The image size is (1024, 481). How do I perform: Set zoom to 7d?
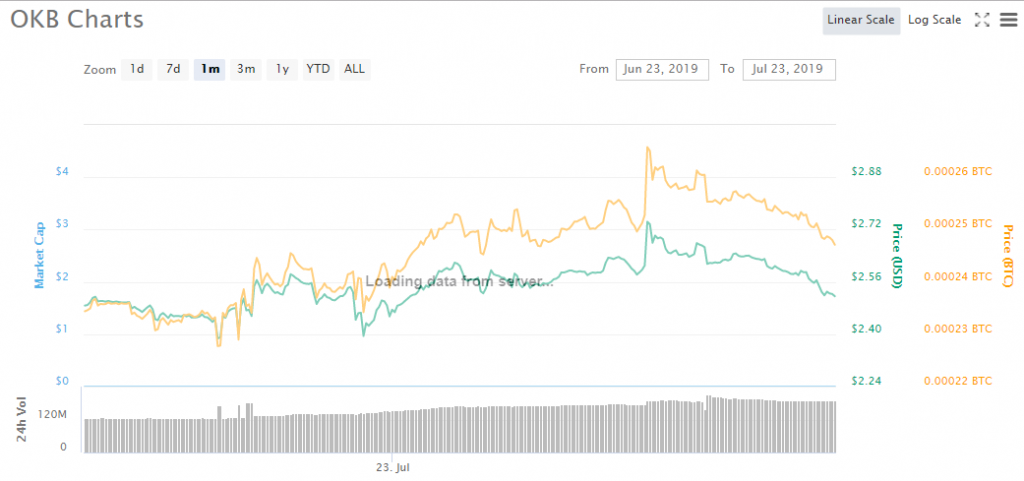173,69
